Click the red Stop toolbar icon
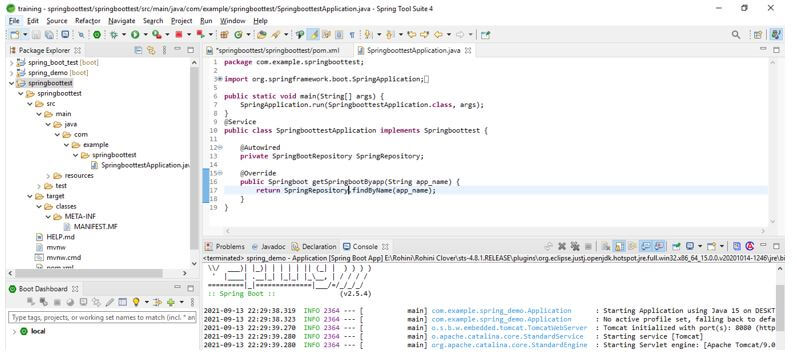The width and height of the screenshot is (797, 364). pos(179,35)
